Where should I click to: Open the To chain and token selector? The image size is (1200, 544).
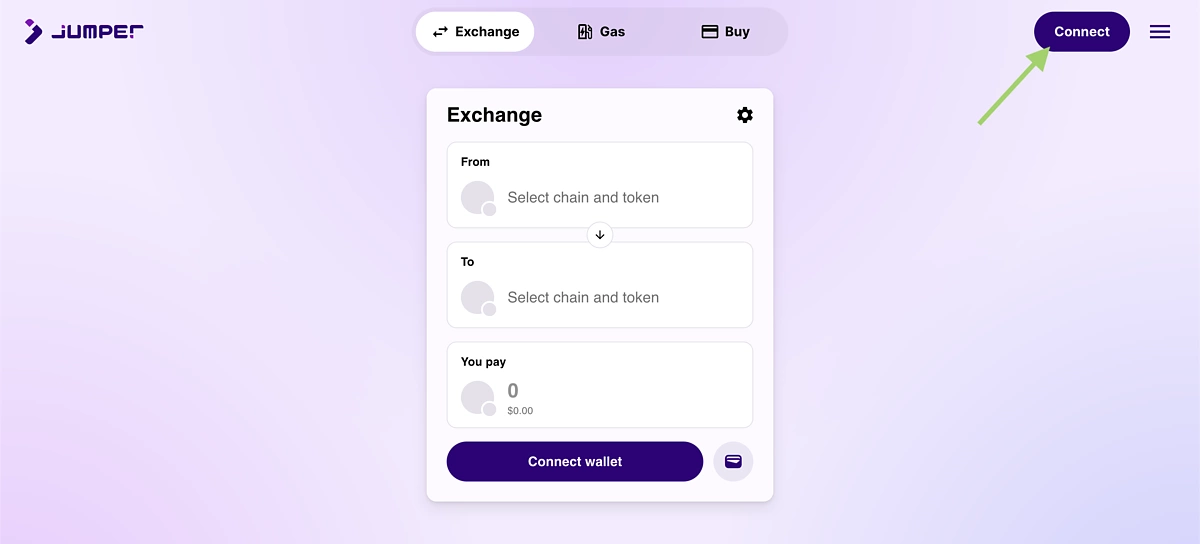pos(600,285)
